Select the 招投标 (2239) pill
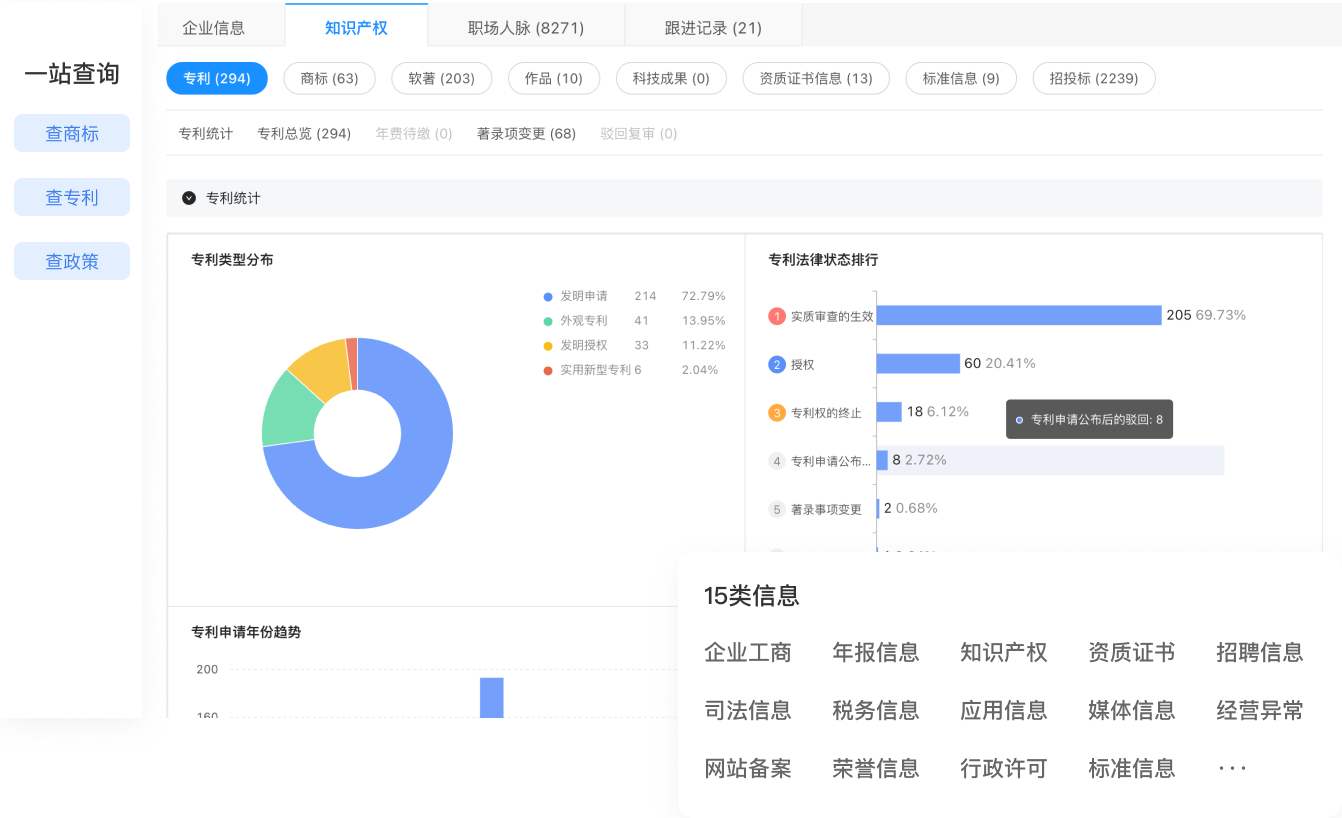The height and width of the screenshot is (818, 1342). [x=1094, y=78]
